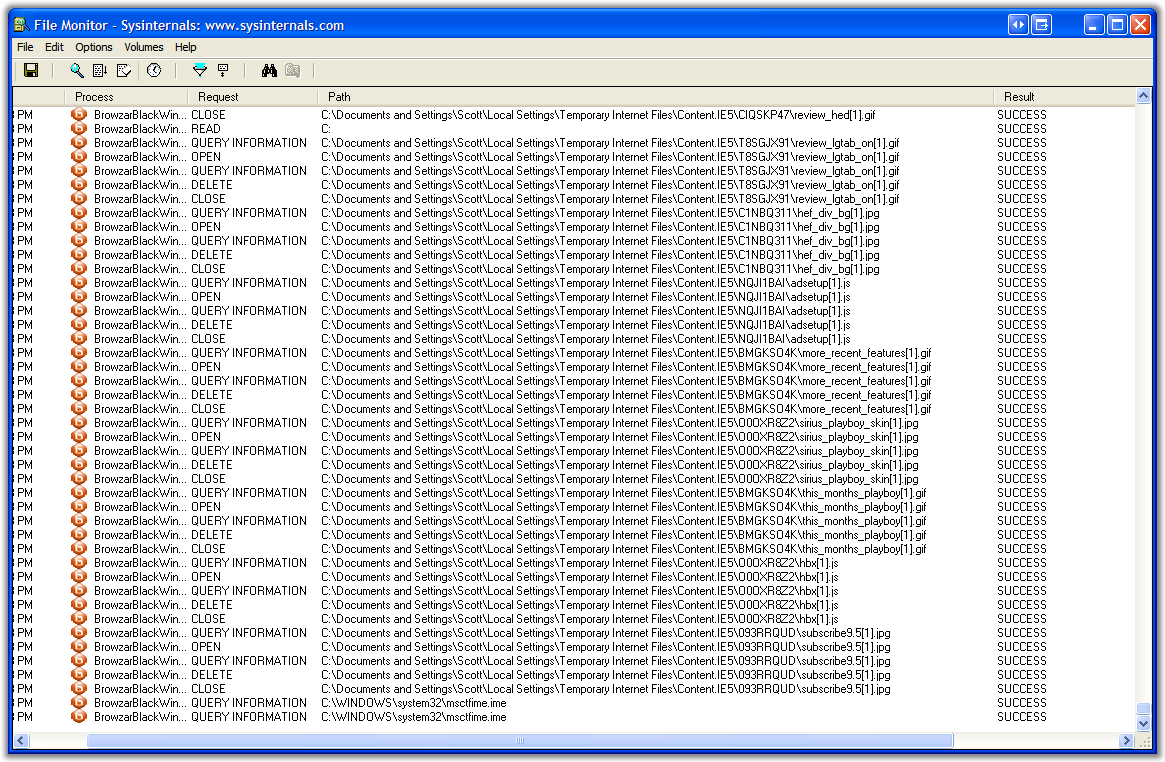Click the File Monitor title bar app icon
Viewport: 1165px width, 762px height.
tap(22, 25)
